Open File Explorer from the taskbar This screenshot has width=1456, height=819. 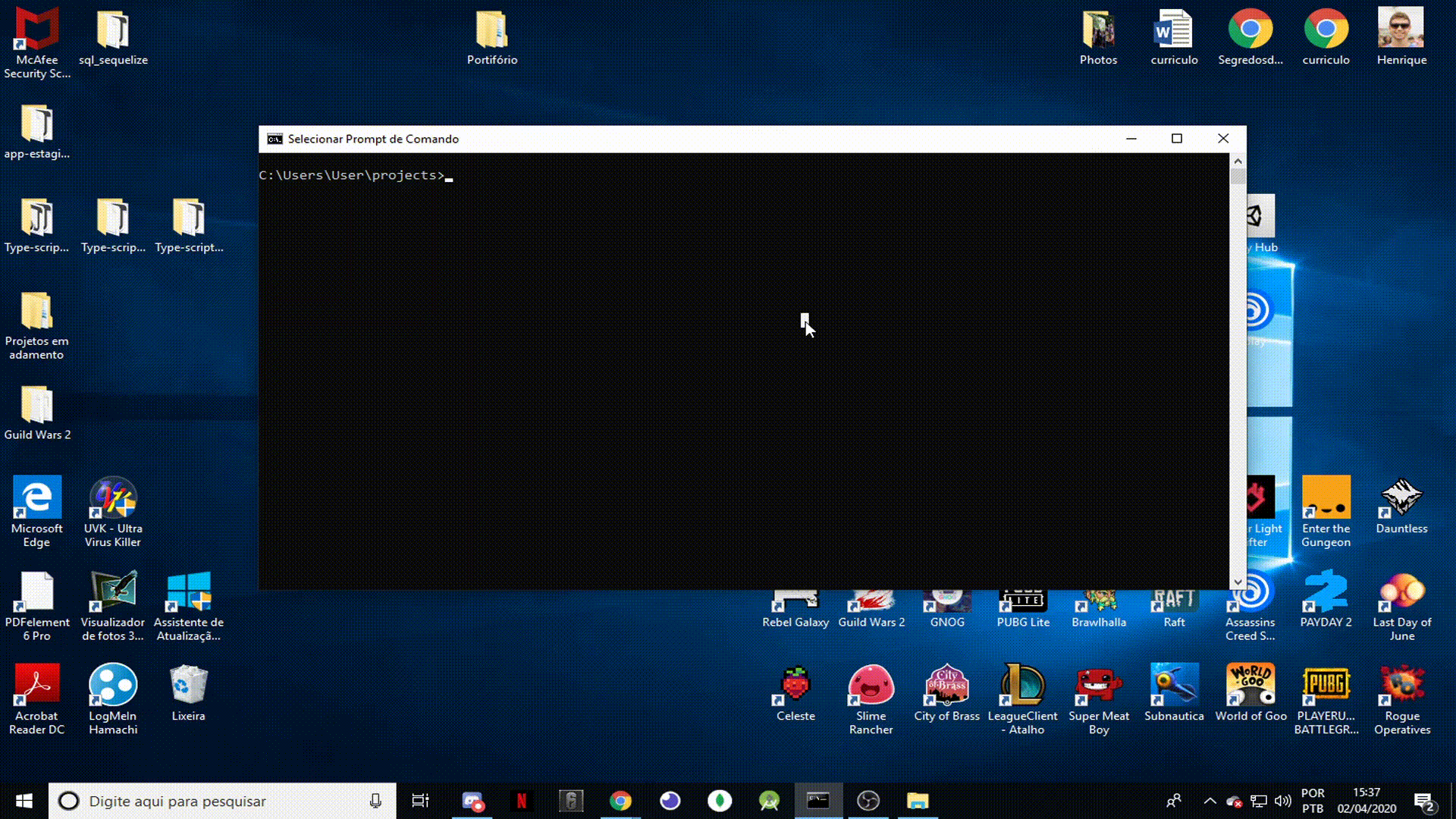[918, 801]
